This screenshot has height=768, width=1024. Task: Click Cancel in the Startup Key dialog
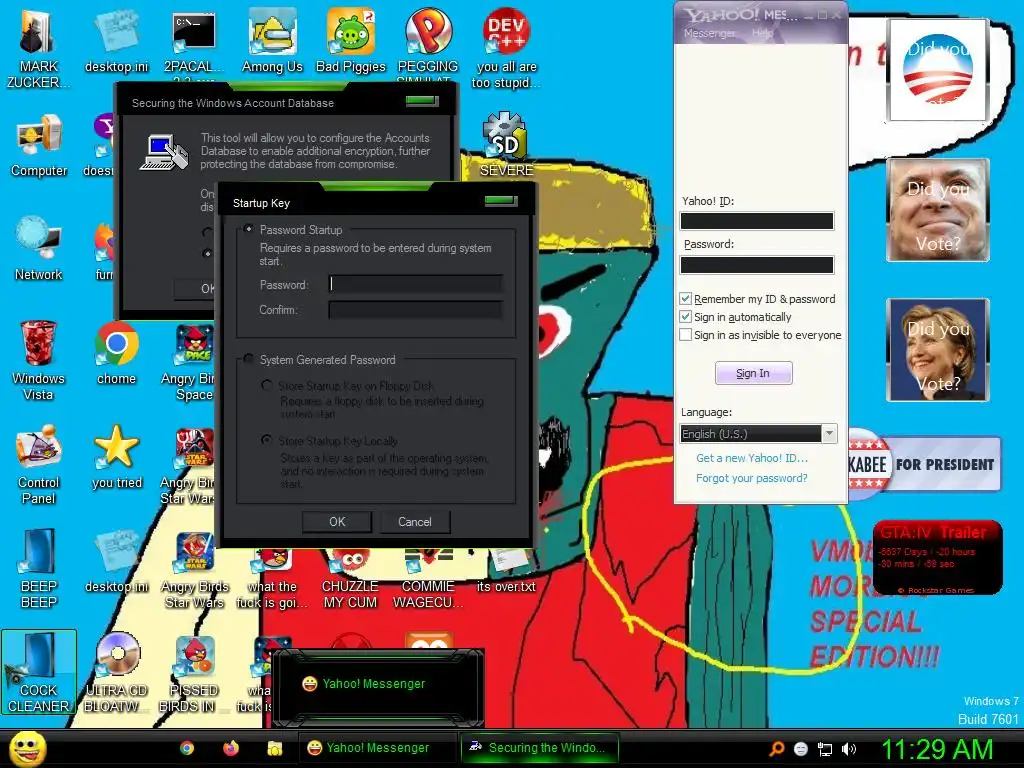pos(415,522)
